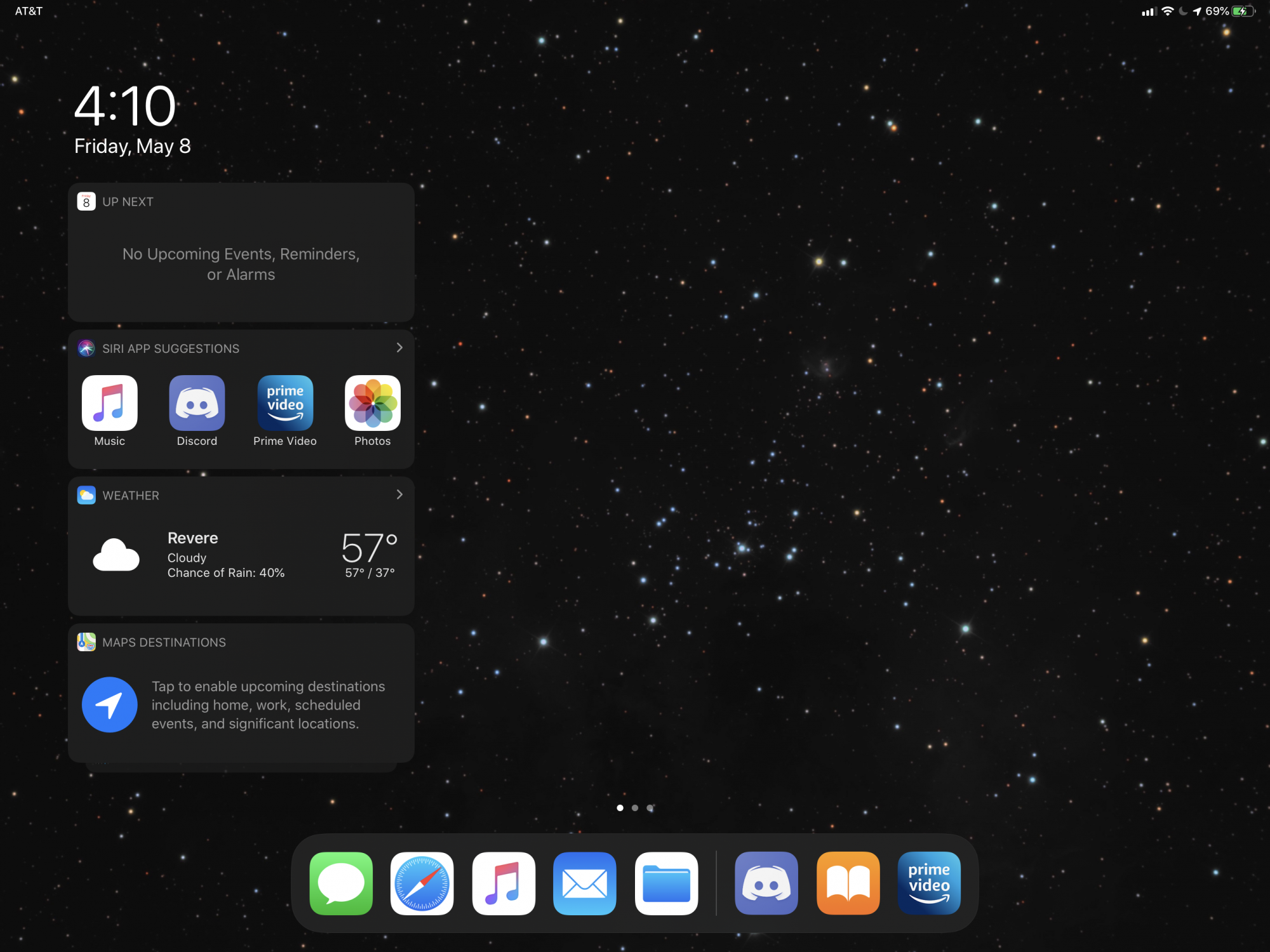This screenshot has width=1270, height=952.
Task: Open the Music app in the dock
Action: (x=504, y=883)
